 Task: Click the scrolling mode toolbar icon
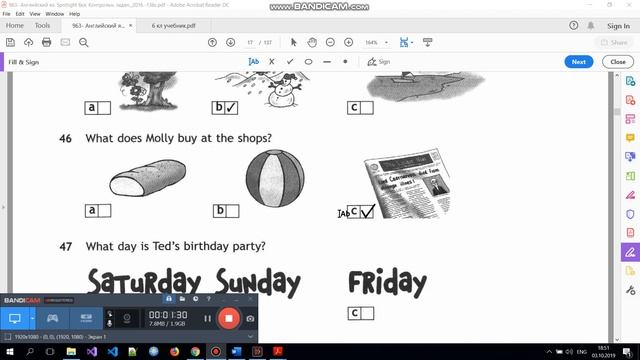428,42
